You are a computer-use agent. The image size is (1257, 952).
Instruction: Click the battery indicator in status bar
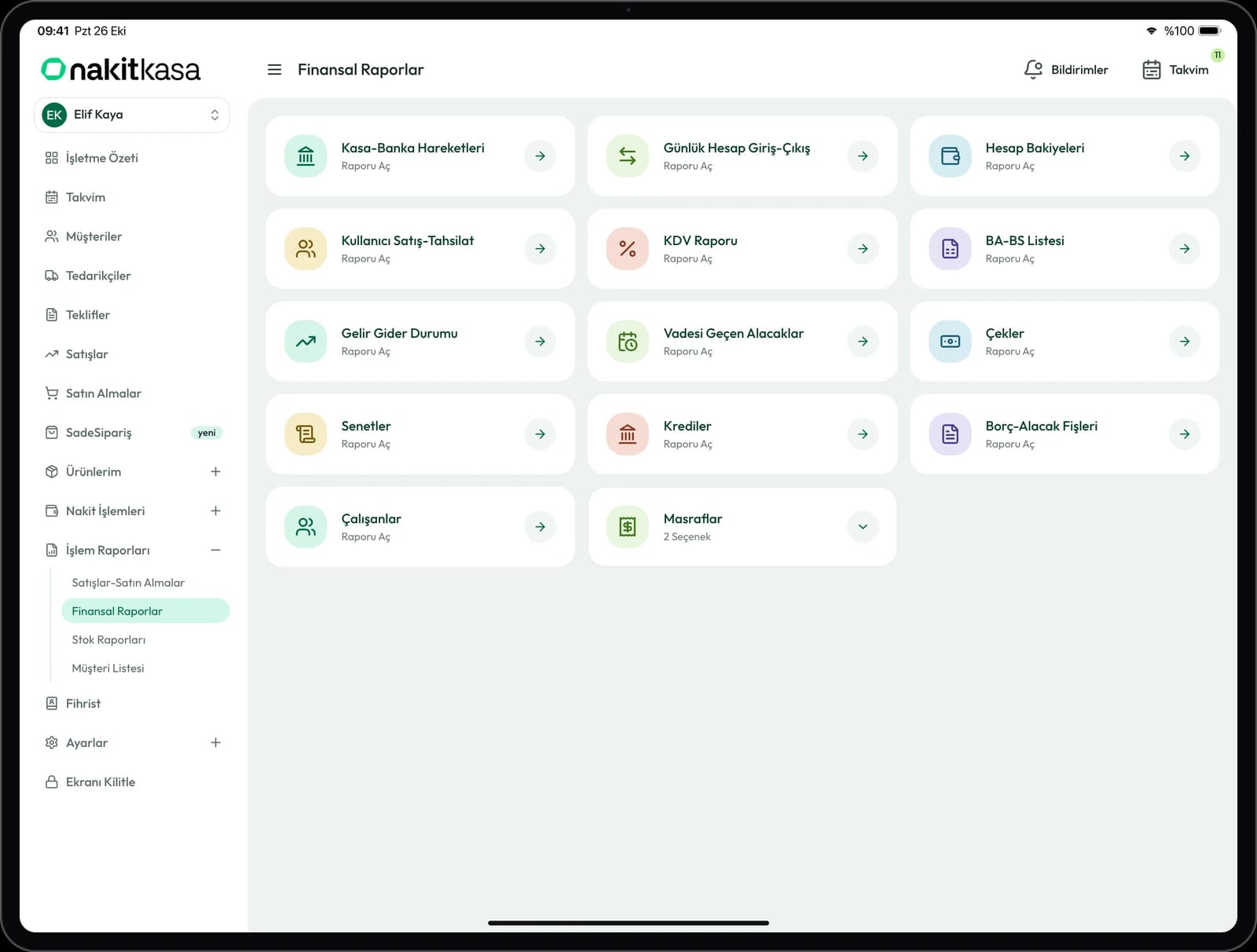tap(1211, 31)
